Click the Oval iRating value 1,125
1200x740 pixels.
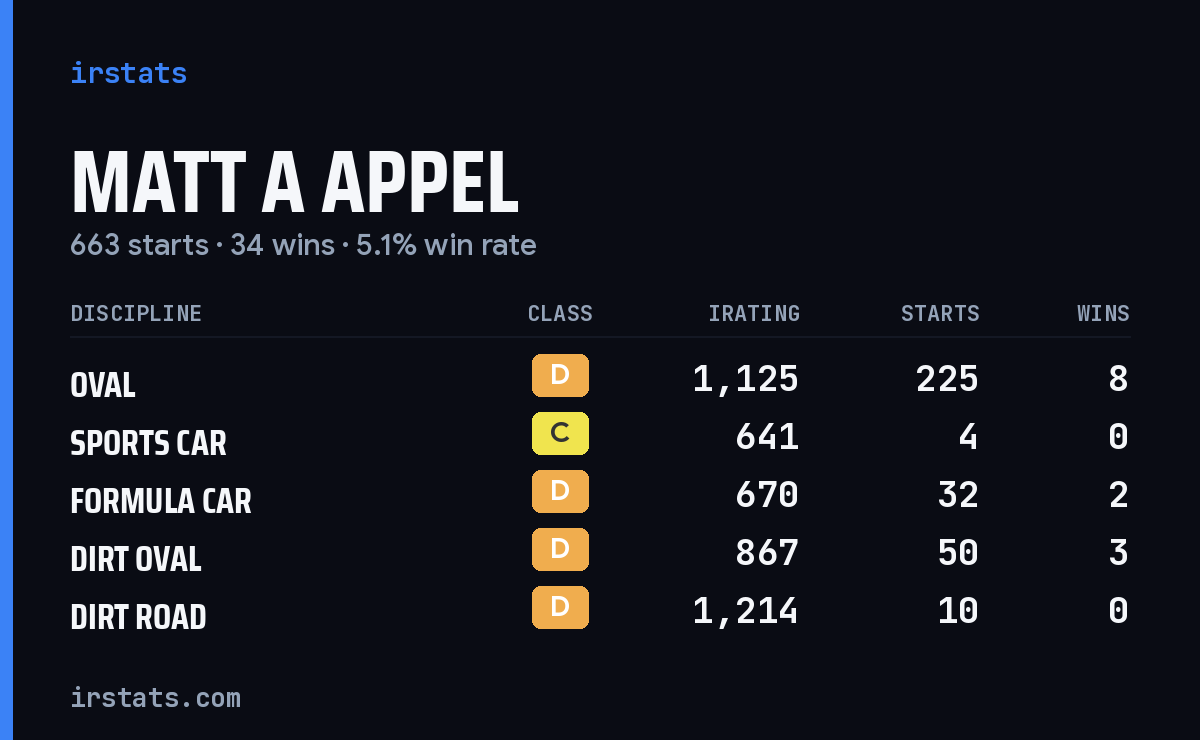click(x=746, y=379)
